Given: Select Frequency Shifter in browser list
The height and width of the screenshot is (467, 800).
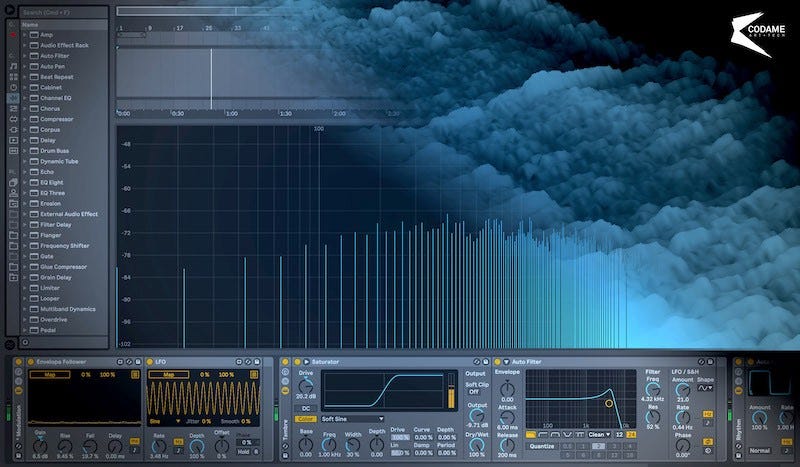Looking at the screenshot, I should [65, 245].
